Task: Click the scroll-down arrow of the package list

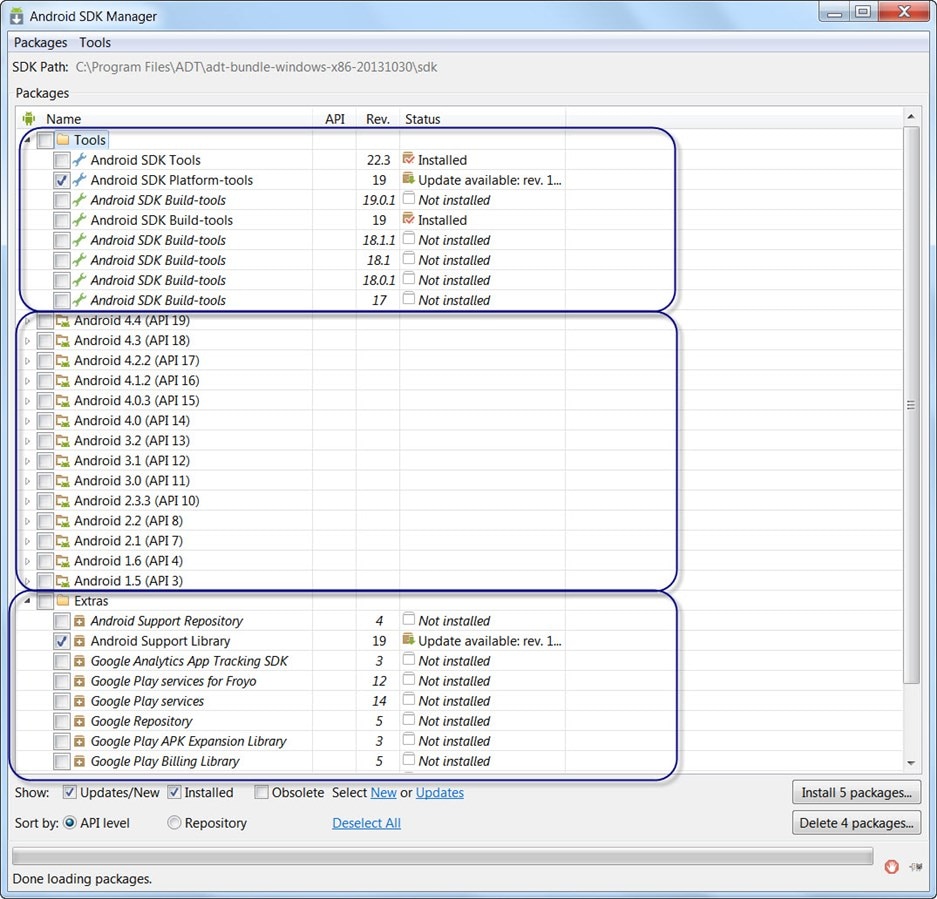Action: [x=911, y=763]
